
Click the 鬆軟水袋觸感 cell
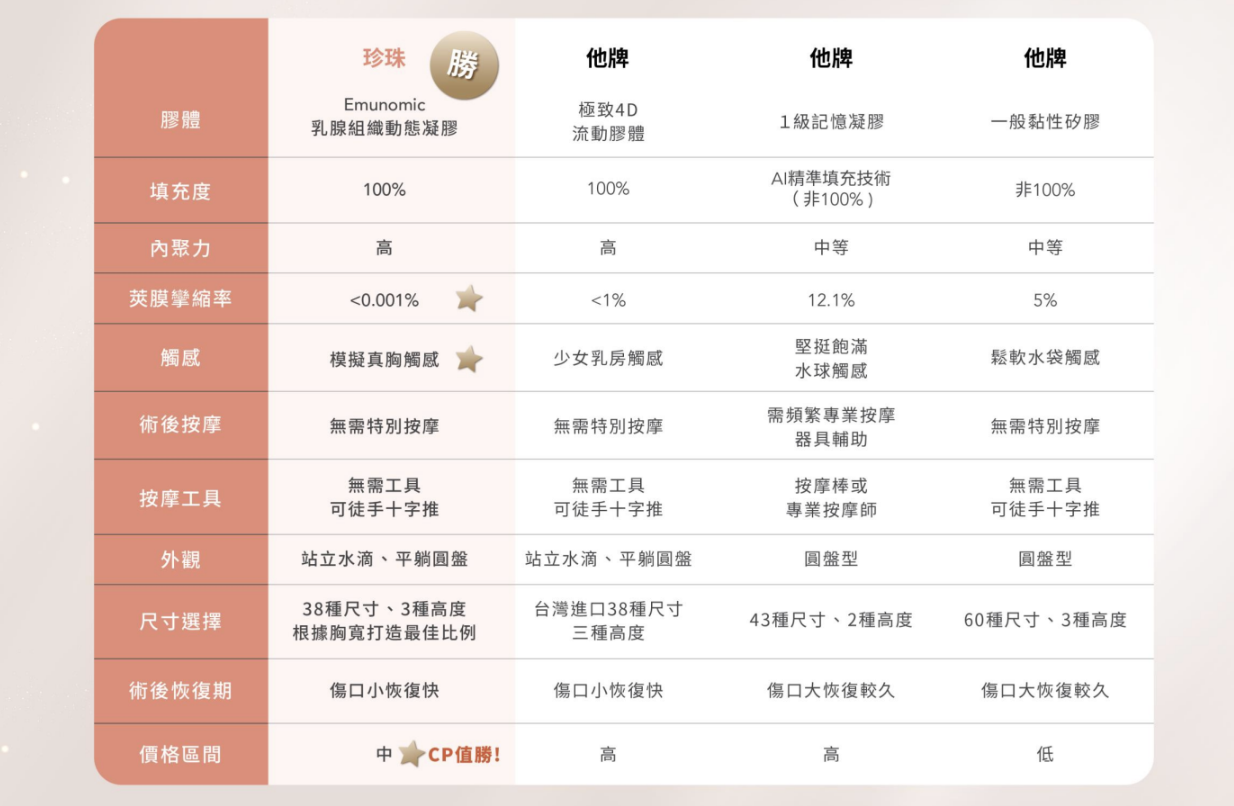tap(1045, 358)
